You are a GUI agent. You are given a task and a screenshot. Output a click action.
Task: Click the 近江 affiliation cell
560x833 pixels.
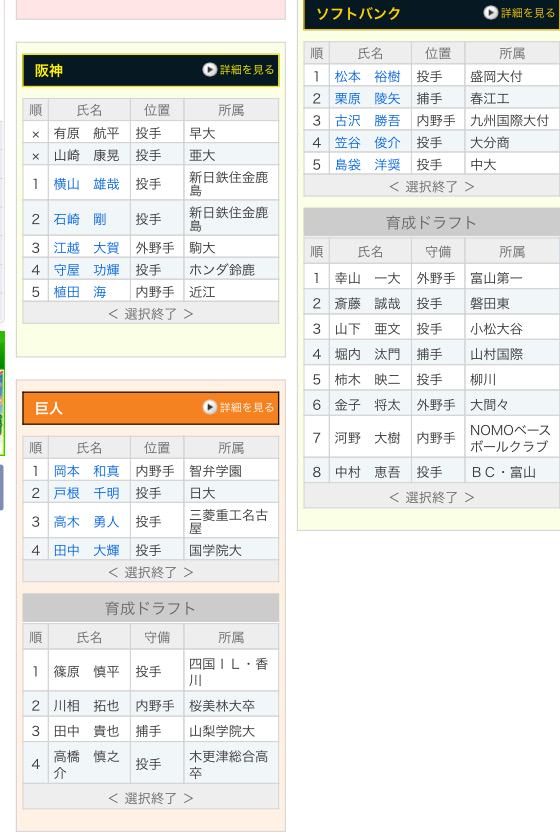pyautogui.click(x=231, y=292)
